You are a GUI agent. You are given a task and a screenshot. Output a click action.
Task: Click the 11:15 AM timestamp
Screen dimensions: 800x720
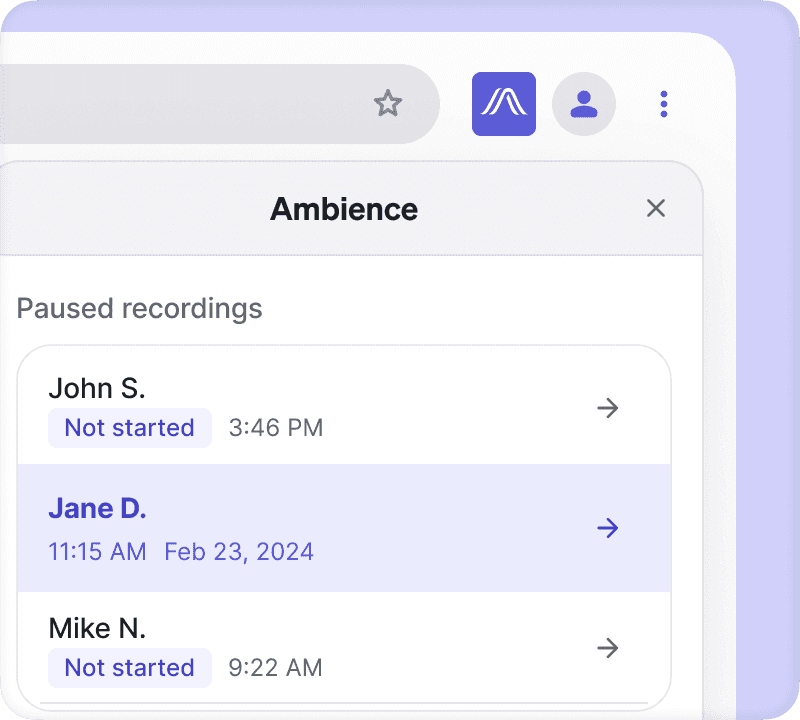pyautogui.click(x=97, y=552)
